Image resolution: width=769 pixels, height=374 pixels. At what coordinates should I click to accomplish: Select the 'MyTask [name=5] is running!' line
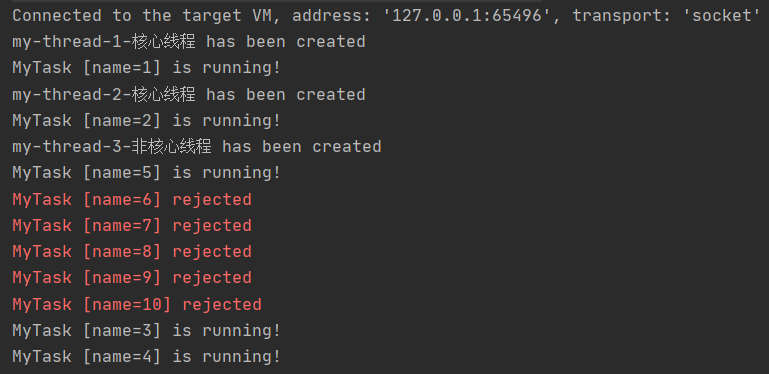pyautogui.click(x=147, y=173)
